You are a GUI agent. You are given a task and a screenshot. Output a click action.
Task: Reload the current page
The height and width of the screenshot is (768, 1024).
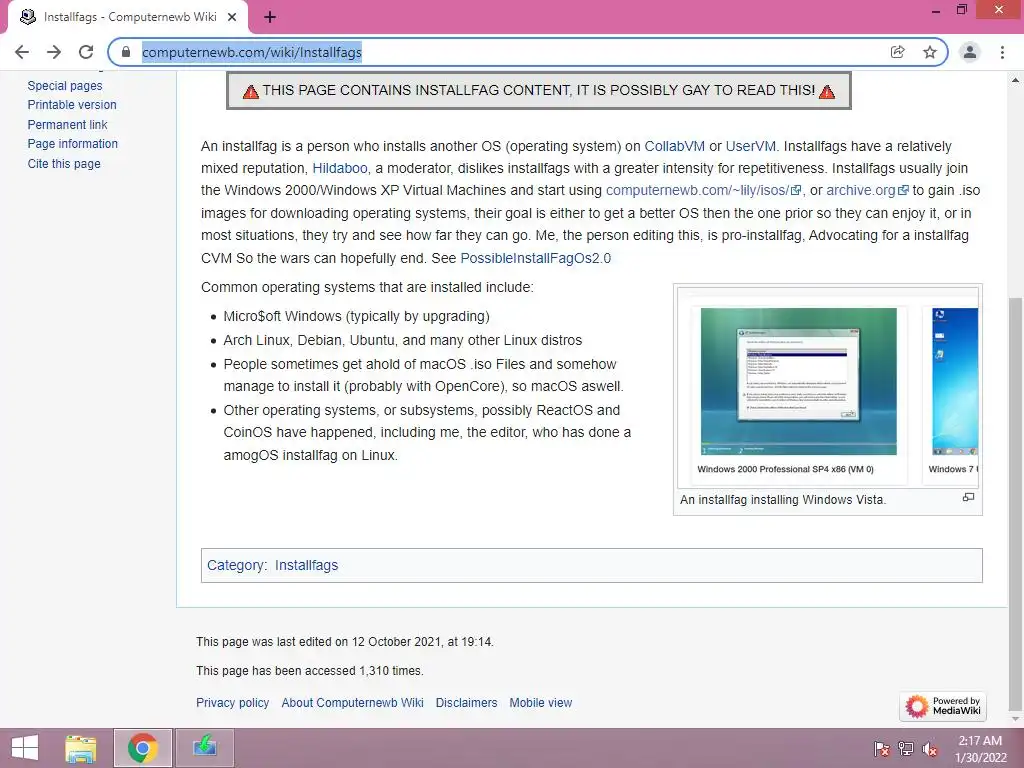[x=86, y=52]
